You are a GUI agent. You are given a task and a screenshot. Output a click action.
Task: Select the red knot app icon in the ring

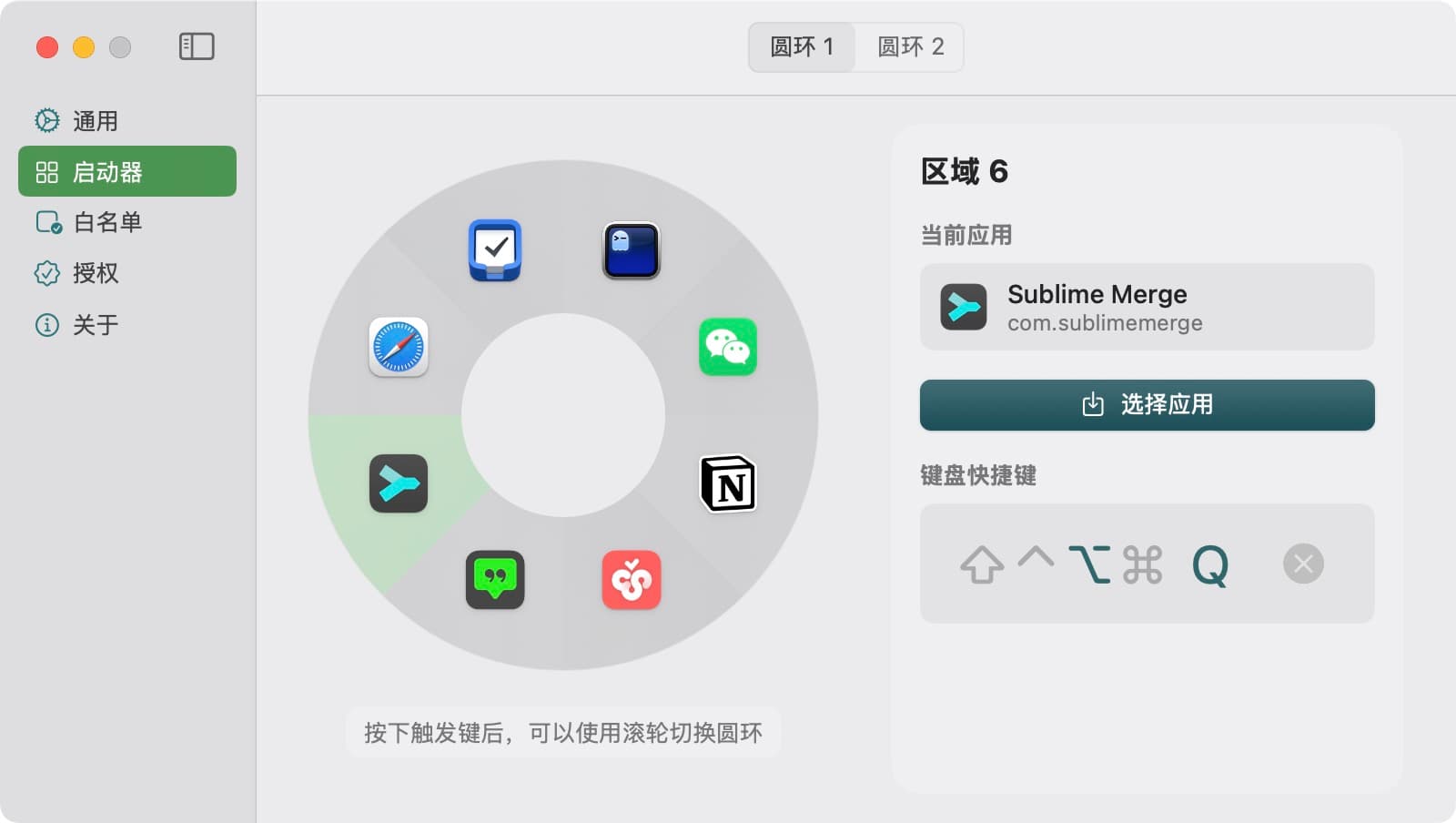tap(632, 580)
